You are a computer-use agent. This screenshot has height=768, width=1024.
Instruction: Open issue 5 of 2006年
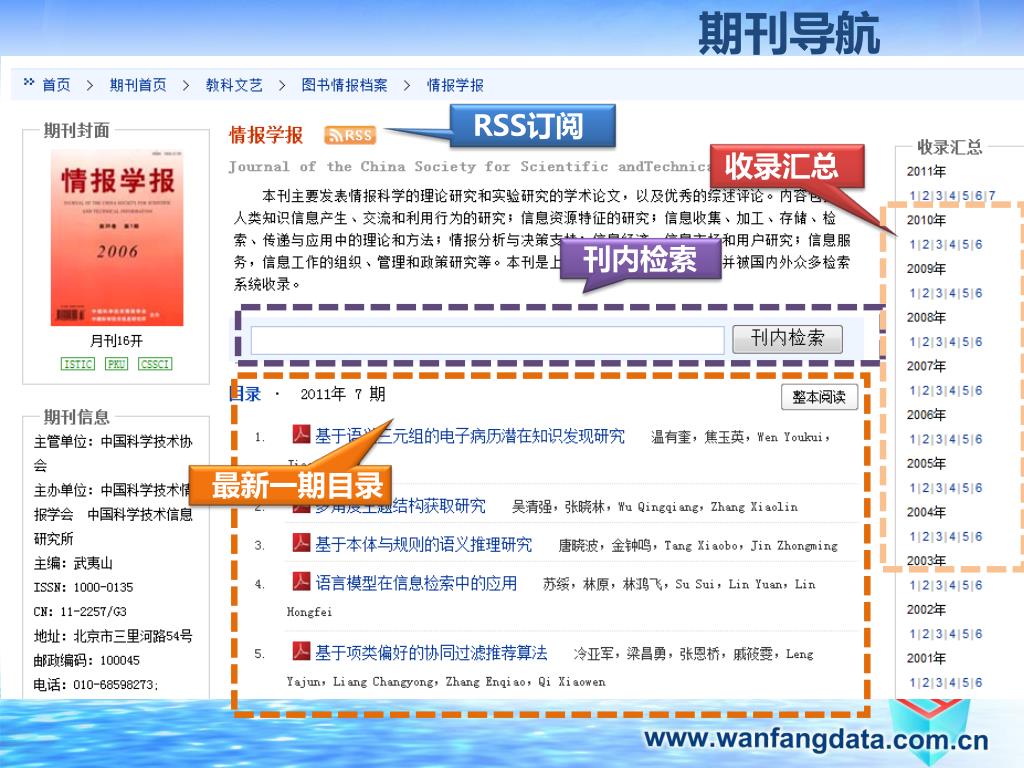[x=965, y=440]
